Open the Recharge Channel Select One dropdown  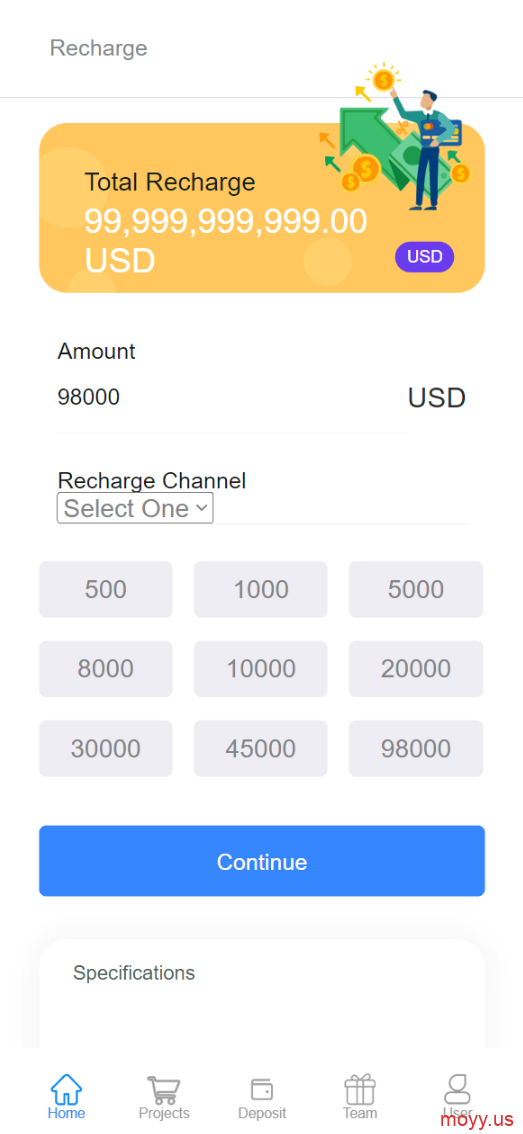click(x=135, y=508)
